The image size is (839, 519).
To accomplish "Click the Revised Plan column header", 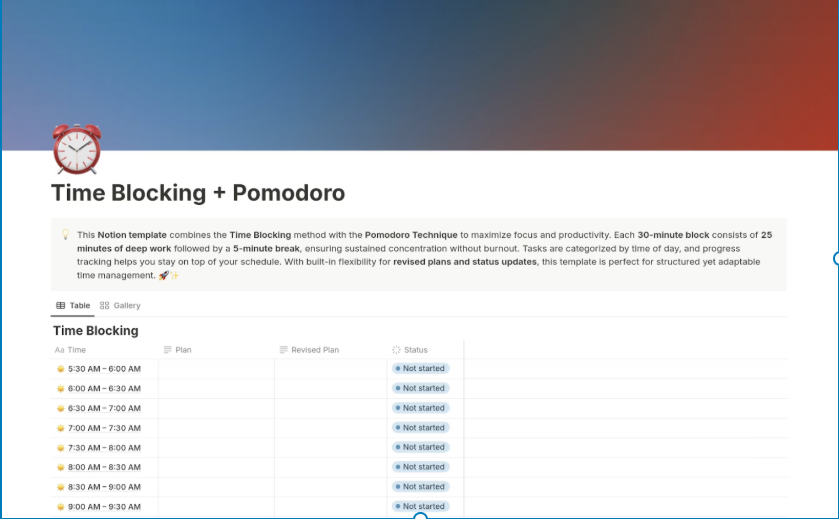I will pyautogui.click(x=309, y=350).
